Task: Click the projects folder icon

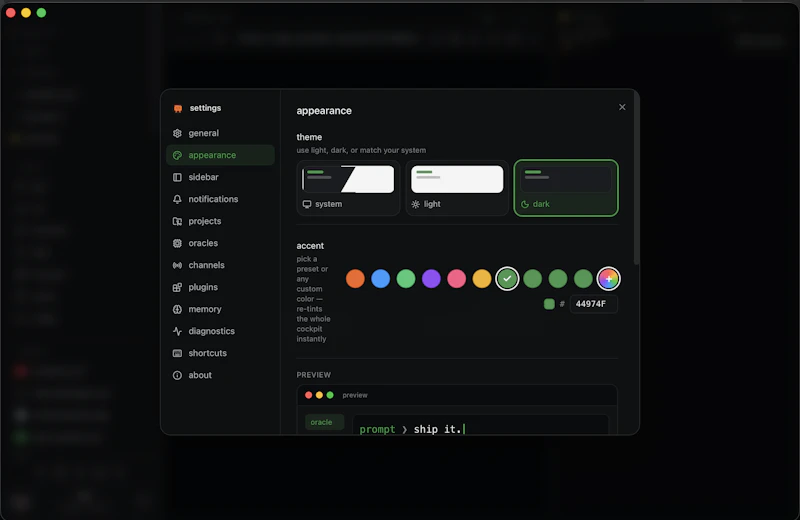Action: click(177, 221)
